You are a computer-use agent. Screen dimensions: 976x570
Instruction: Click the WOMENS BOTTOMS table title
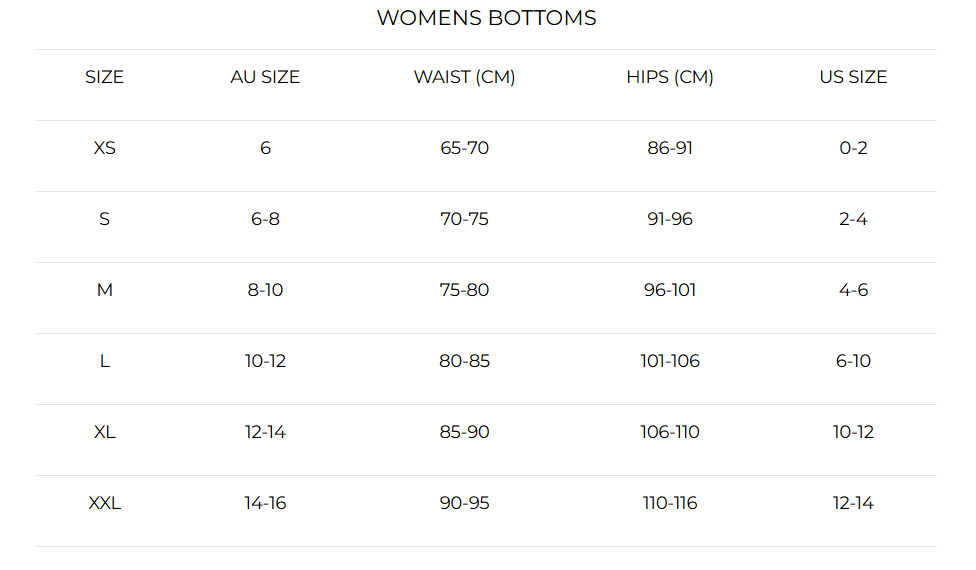(x=486, y=18)
